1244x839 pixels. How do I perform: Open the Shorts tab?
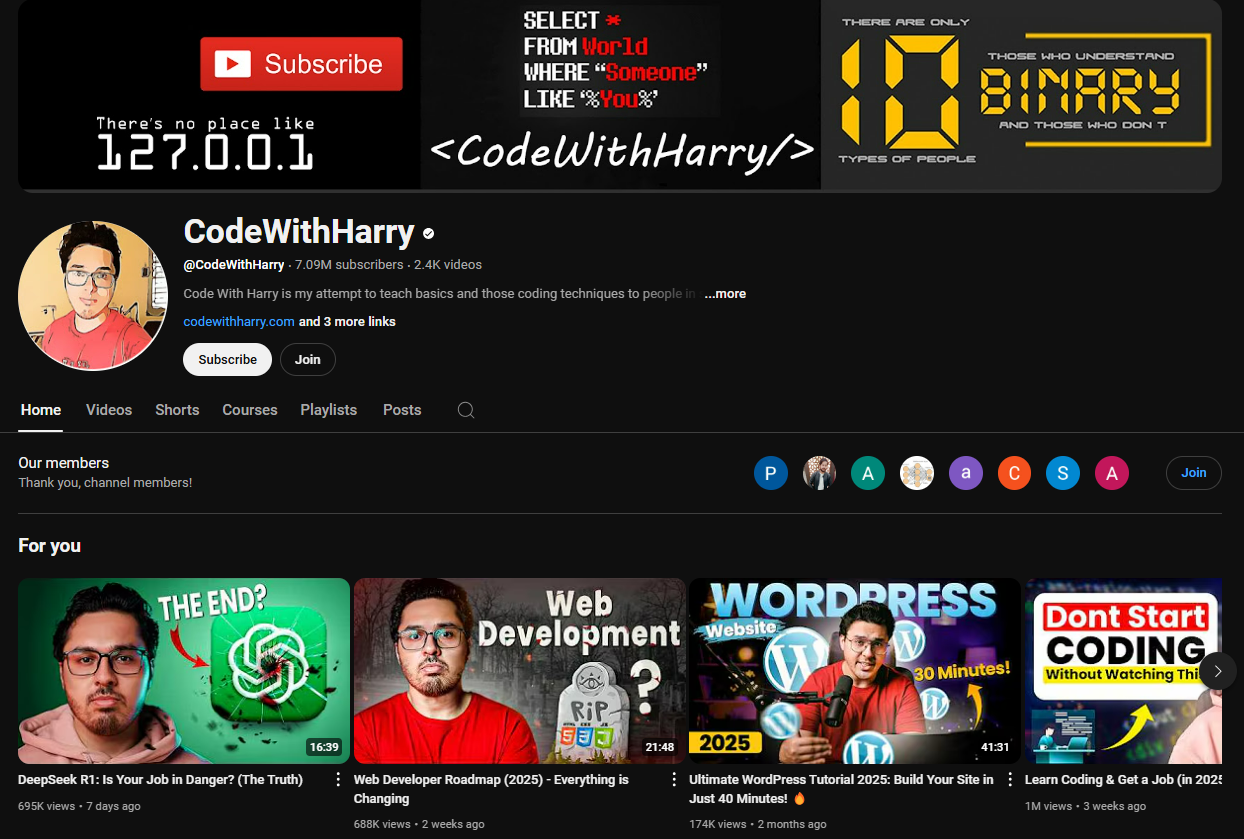(177, 410)
